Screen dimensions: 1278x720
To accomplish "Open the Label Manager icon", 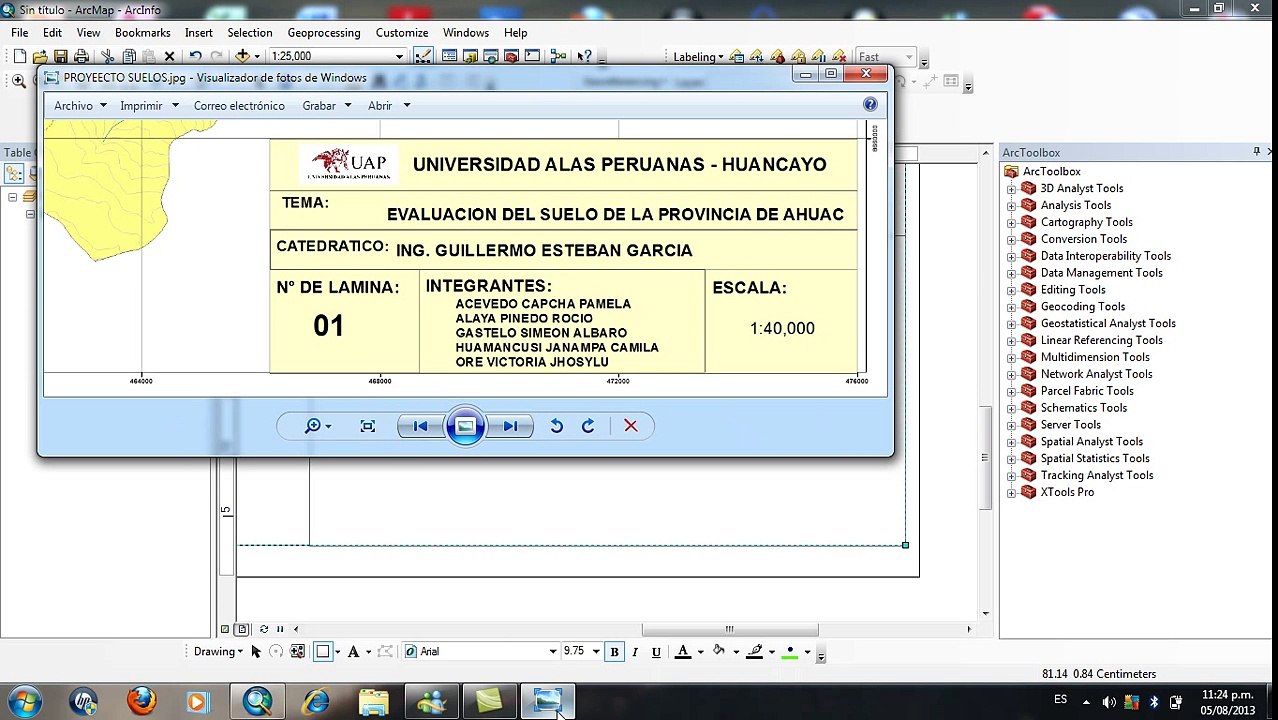I will [x=737, y=57].
